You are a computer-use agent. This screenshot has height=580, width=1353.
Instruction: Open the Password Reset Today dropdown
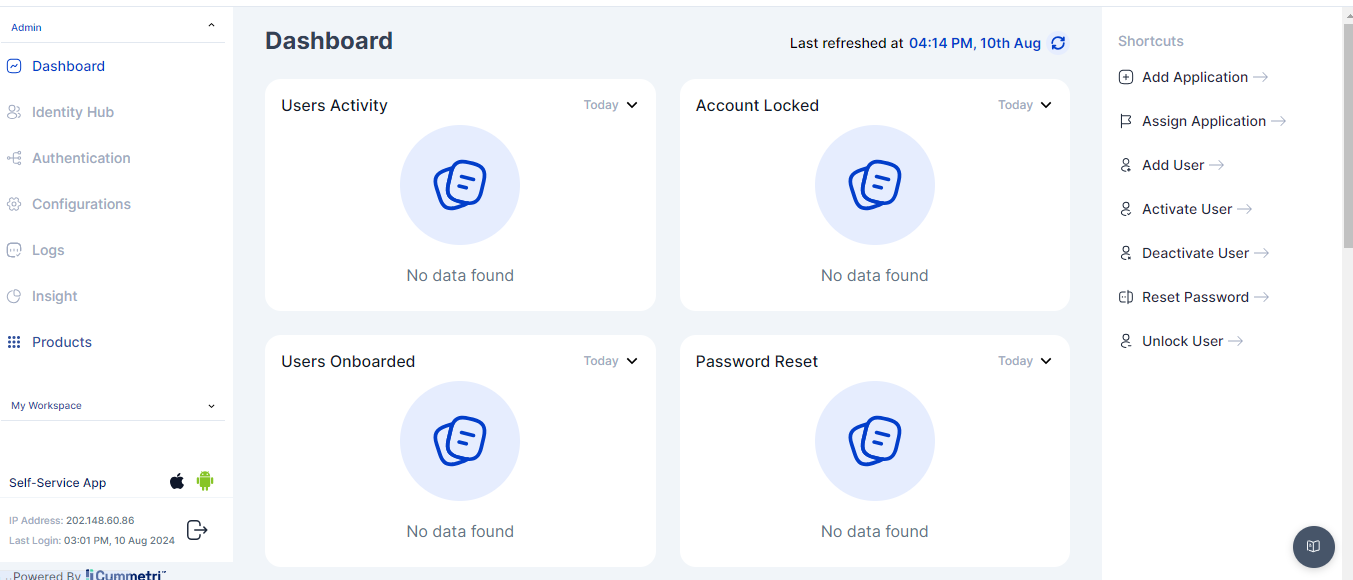pyautogui.click(x=1025, y=361)
